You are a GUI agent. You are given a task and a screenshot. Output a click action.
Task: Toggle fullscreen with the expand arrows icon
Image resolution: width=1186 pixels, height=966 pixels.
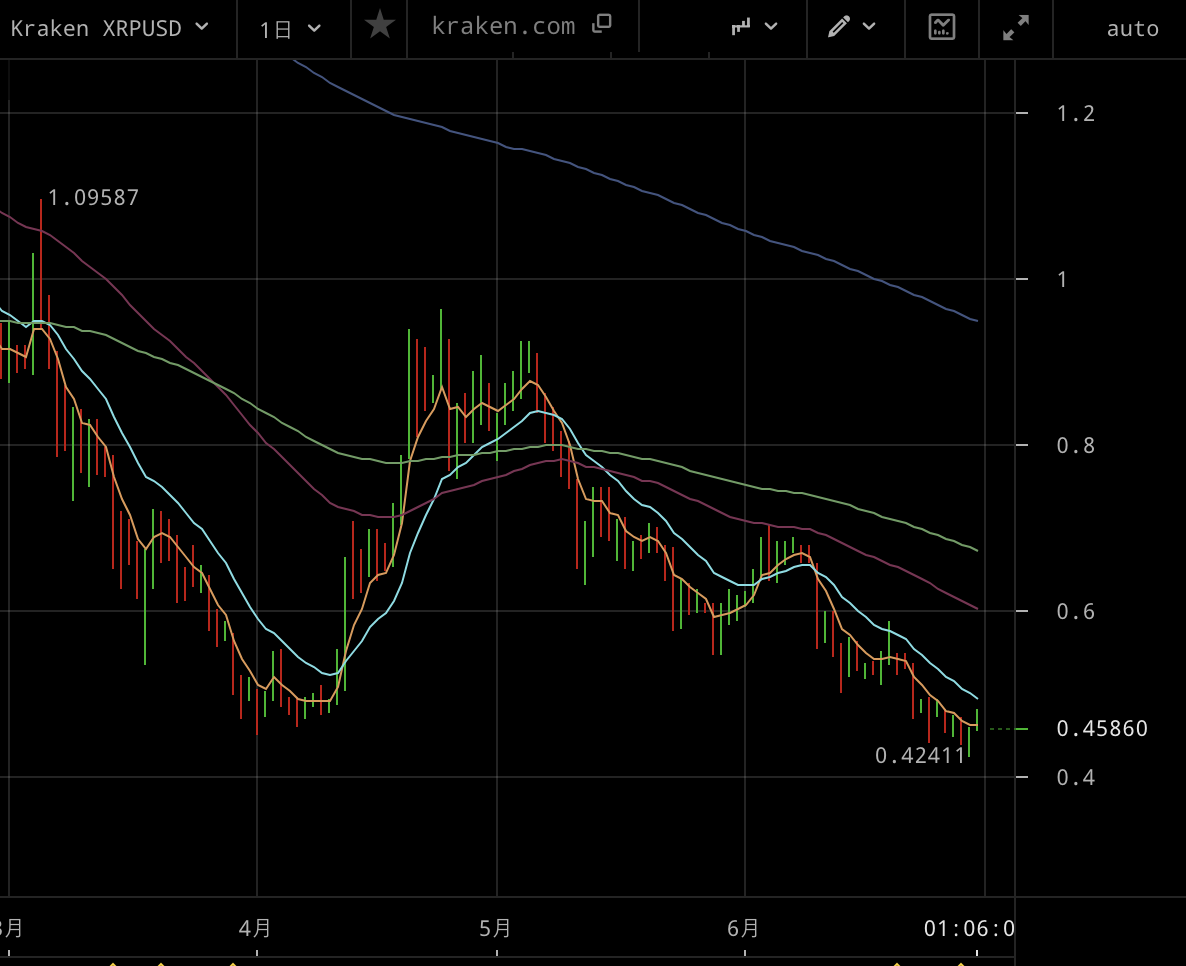[1016, 28]
